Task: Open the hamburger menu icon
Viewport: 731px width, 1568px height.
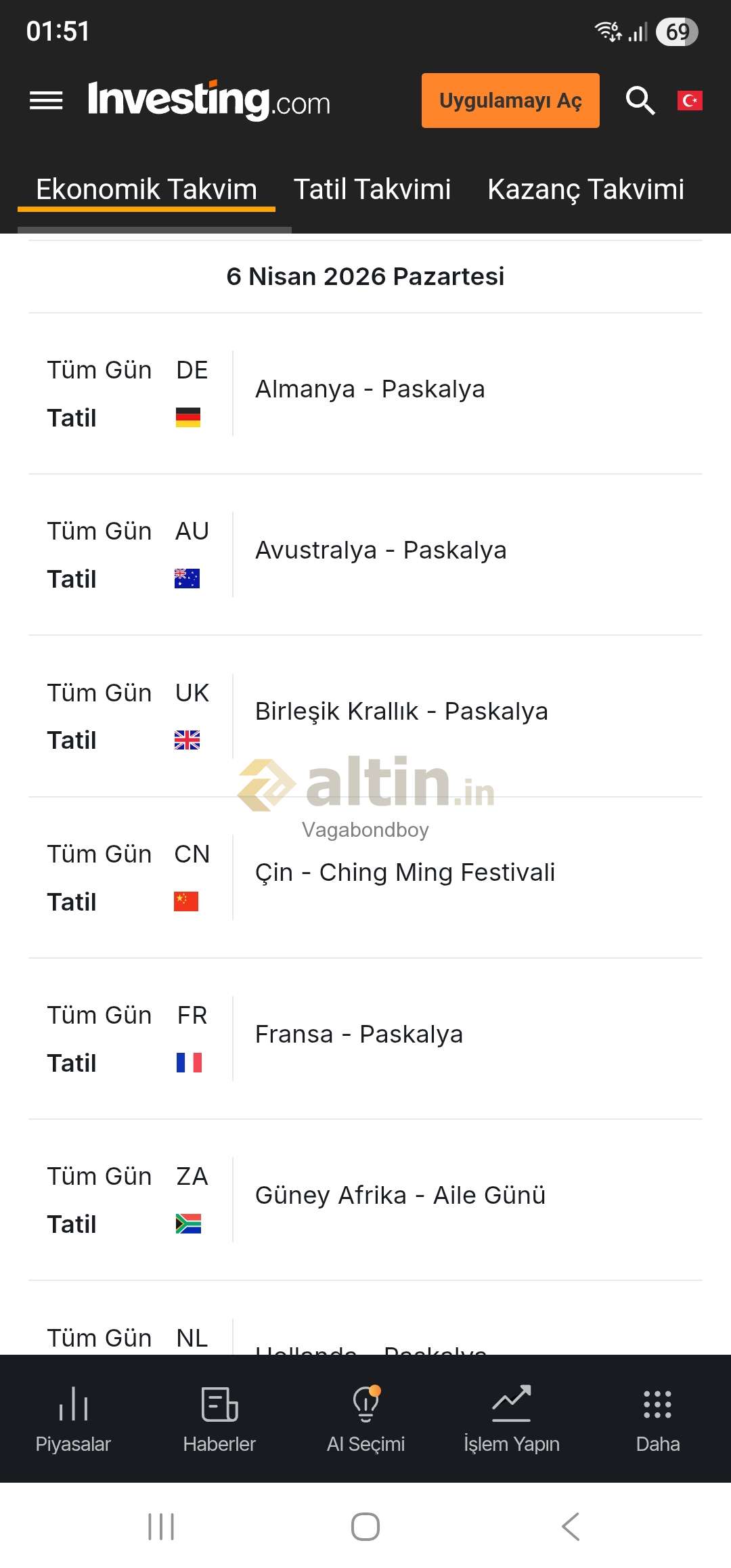Action: point(46,101)
